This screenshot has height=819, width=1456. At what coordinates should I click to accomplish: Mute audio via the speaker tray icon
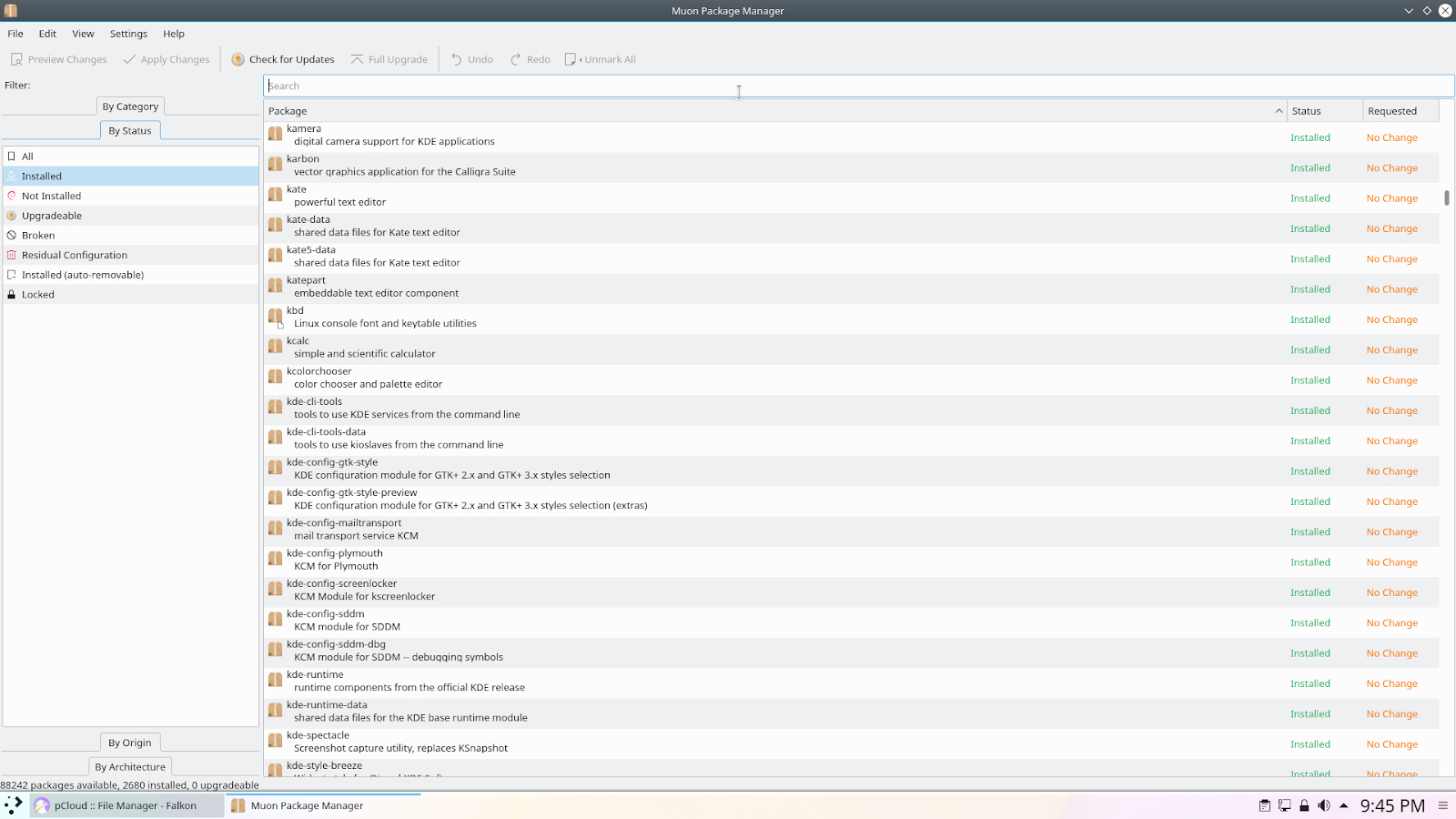[1322, 805]
